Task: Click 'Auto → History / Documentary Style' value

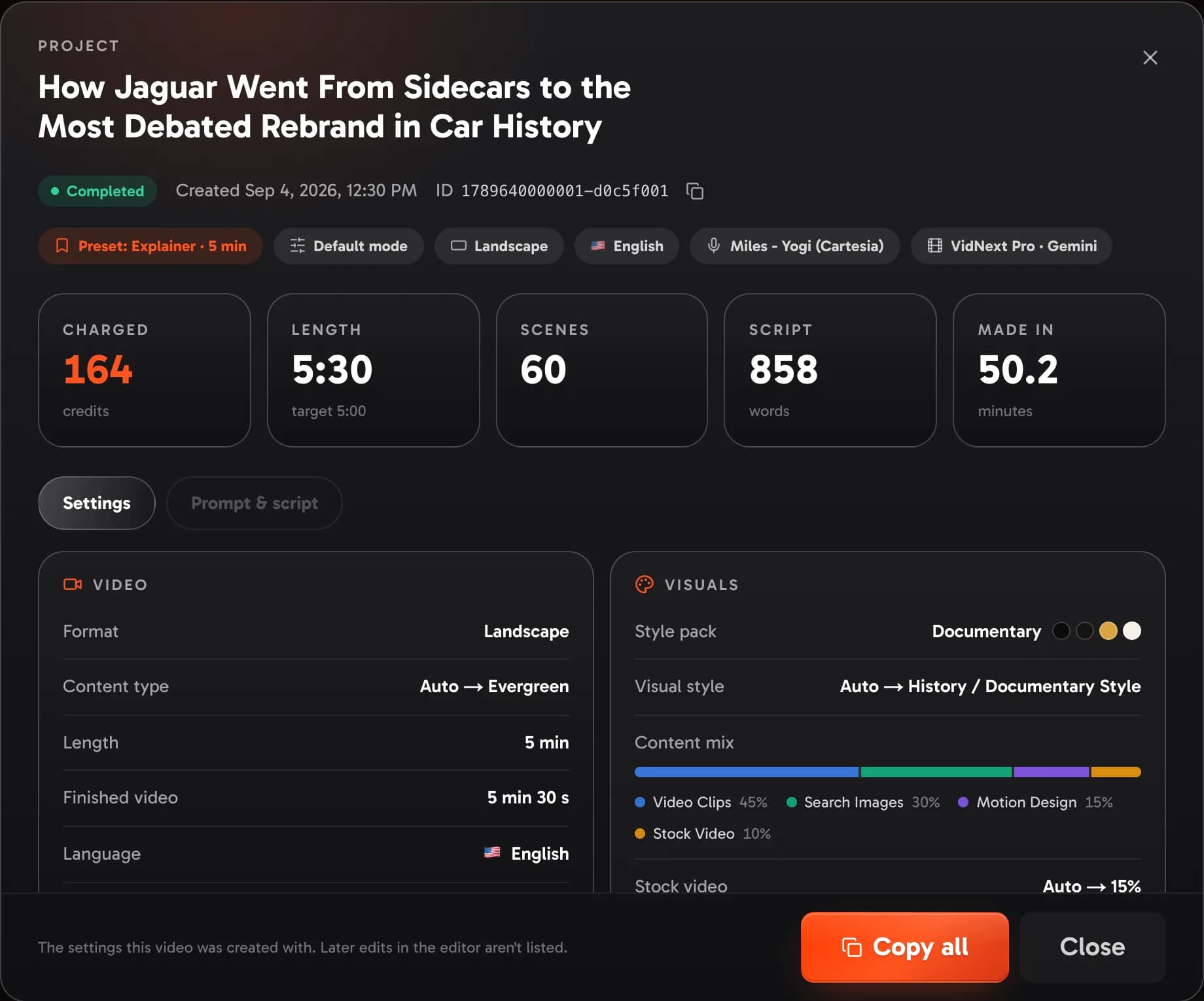Action: (990, 686)
